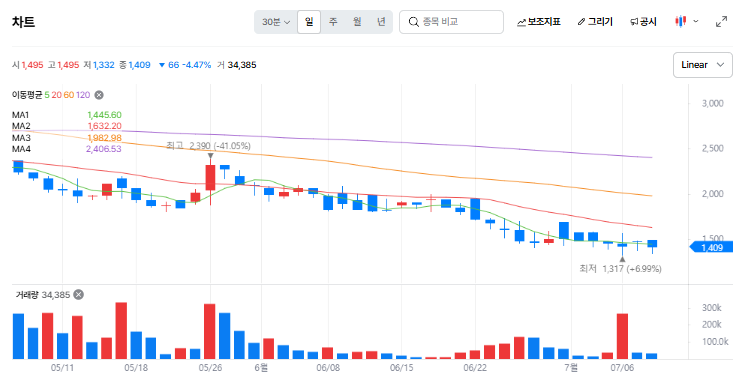This screenshot has width=744, height=382.
Task: Click the -4.47% change value
Action: (197, 65)
